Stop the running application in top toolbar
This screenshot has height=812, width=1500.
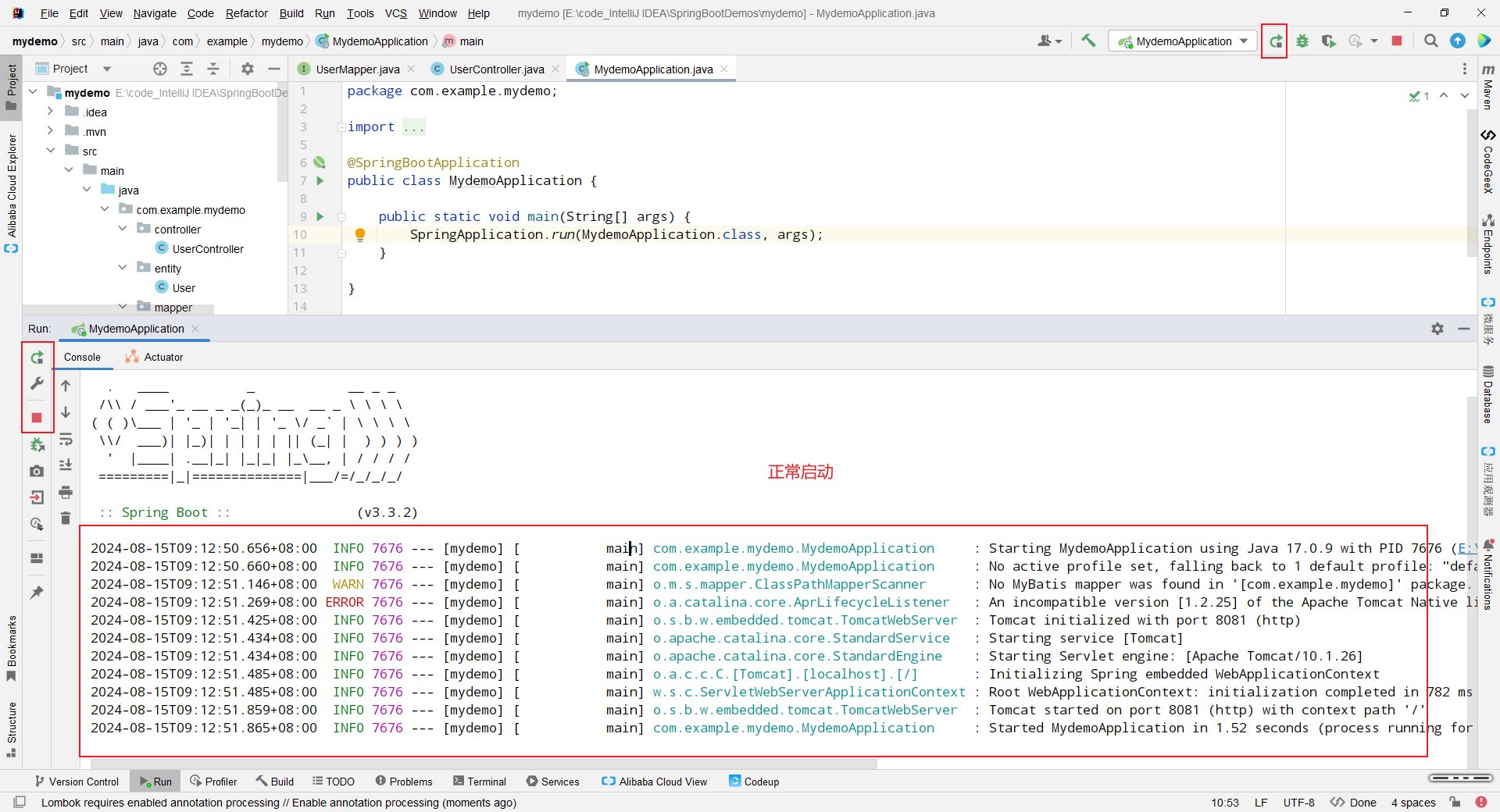1397,41
